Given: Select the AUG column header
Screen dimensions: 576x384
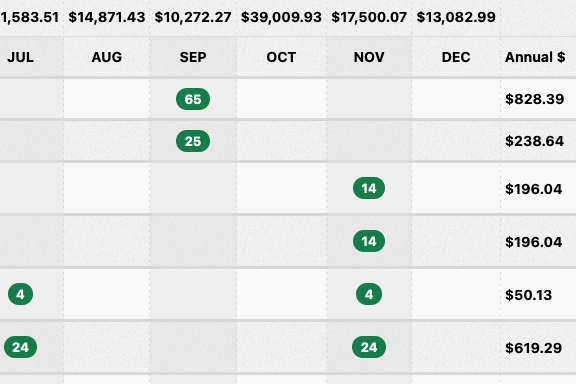Looking at the screenshot, I should pos(107,57).
